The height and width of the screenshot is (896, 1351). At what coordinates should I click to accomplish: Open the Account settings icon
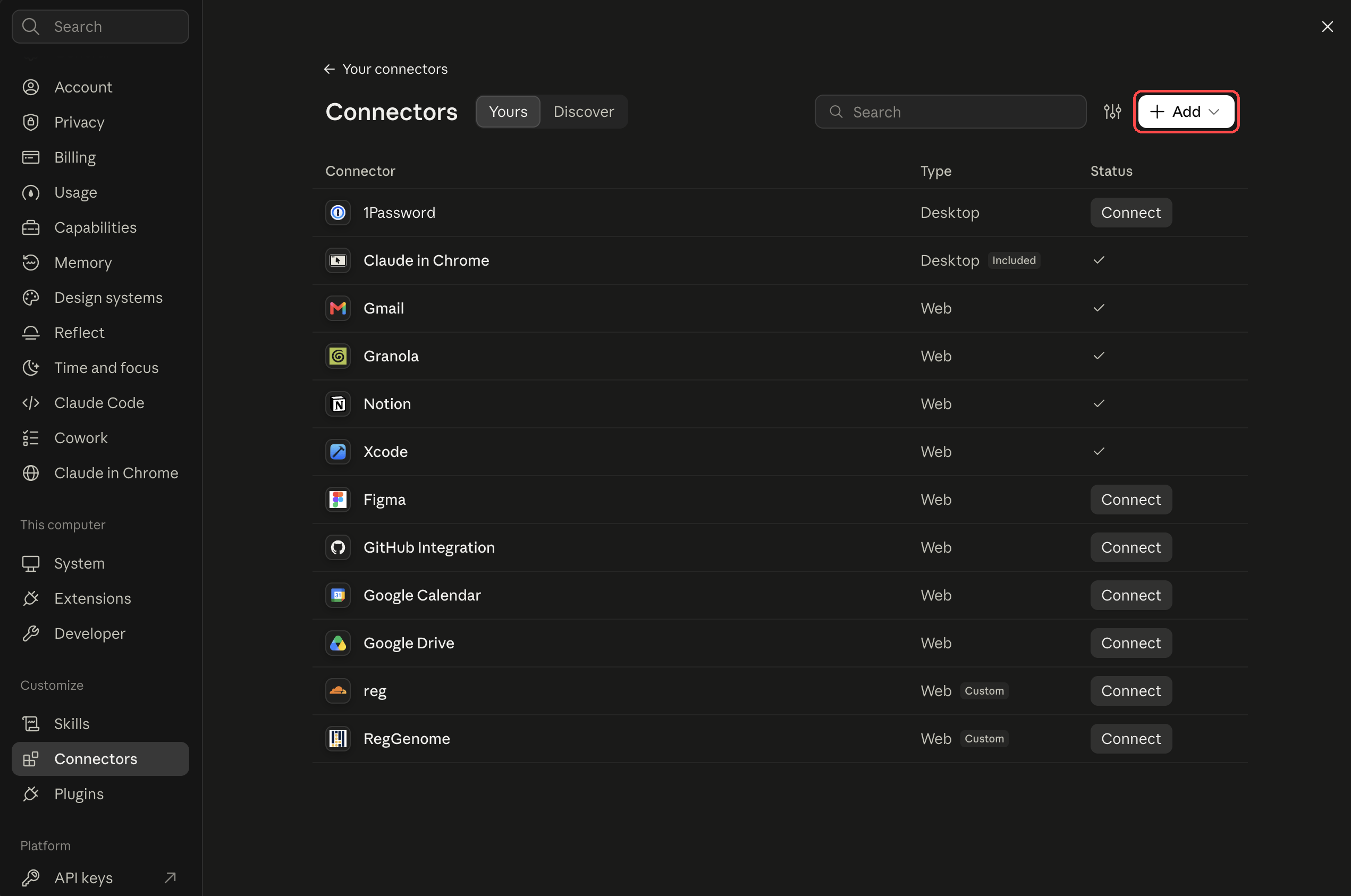31,87
